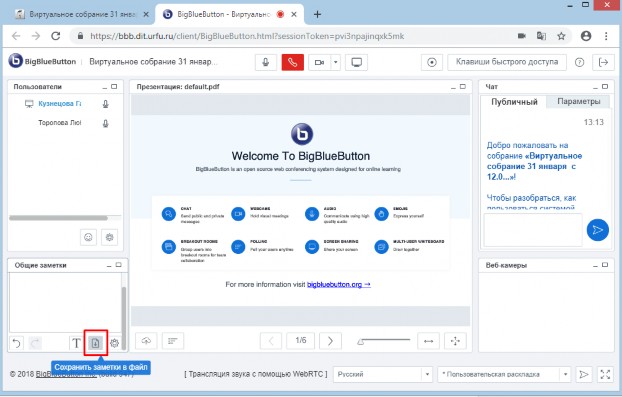Open bigbluebutton.org link in slide

click(339, 284)
